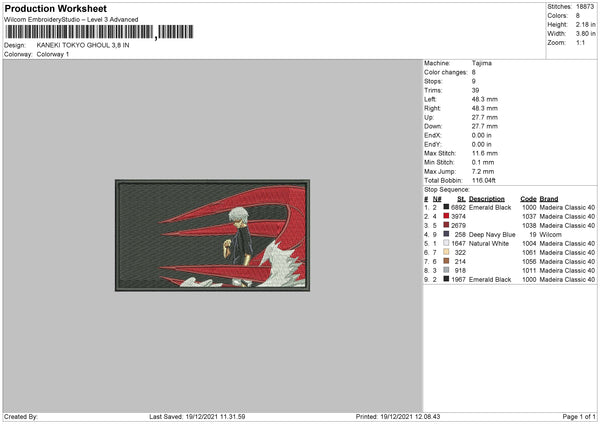Click the Colors value 8 in header
Viewport: 600px width, 424px height.
click(578, 16)
